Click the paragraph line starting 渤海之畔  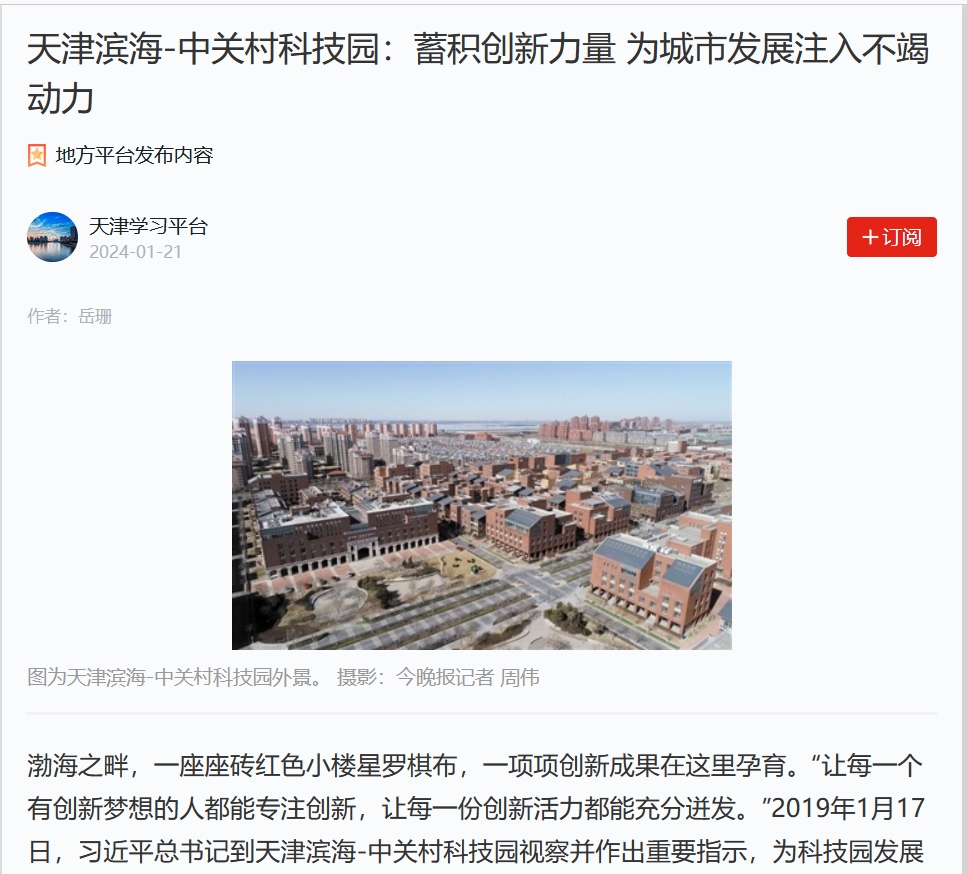click(475, 765)
